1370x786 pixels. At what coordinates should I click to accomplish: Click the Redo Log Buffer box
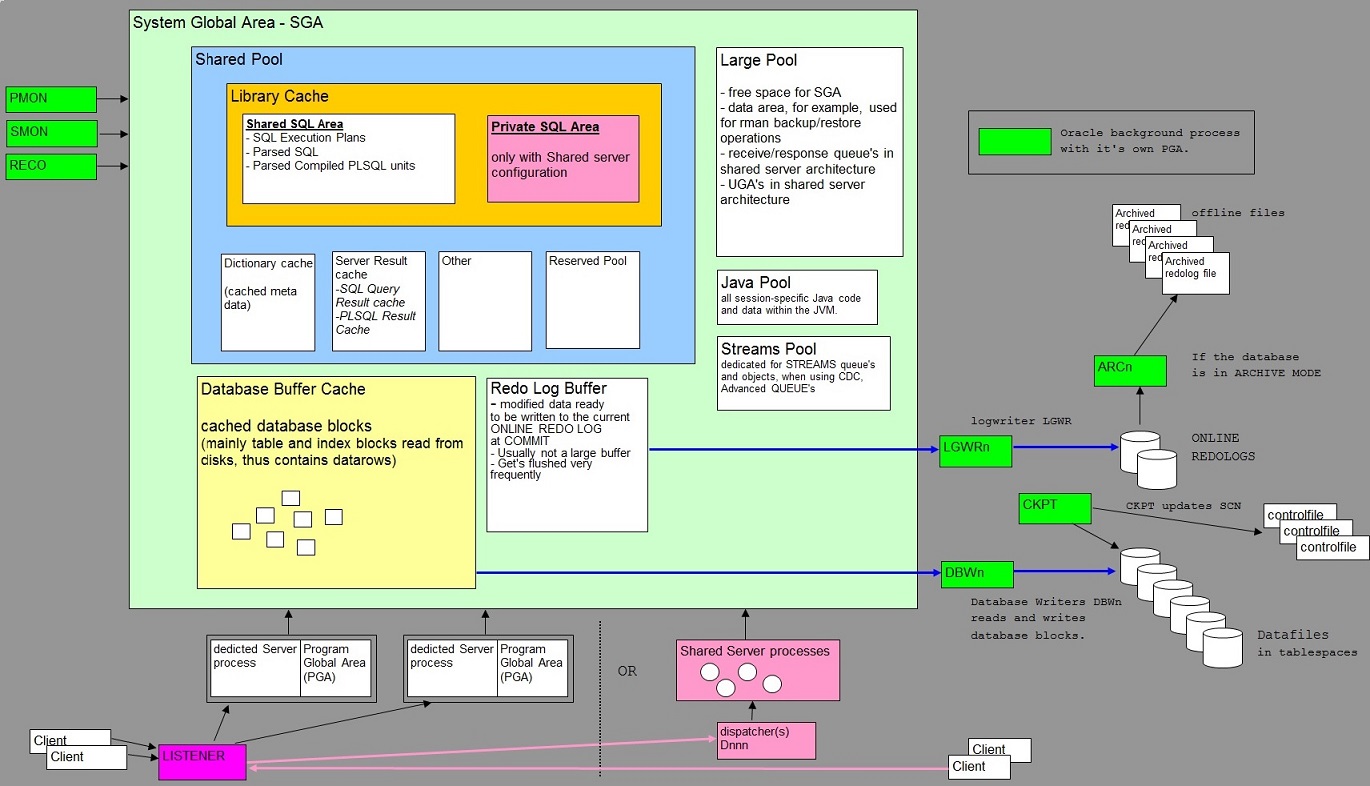567,454
